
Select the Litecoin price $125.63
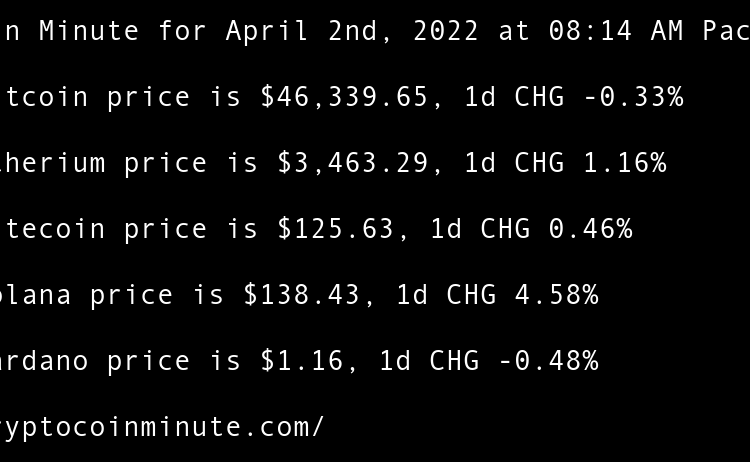pos(336,229)
